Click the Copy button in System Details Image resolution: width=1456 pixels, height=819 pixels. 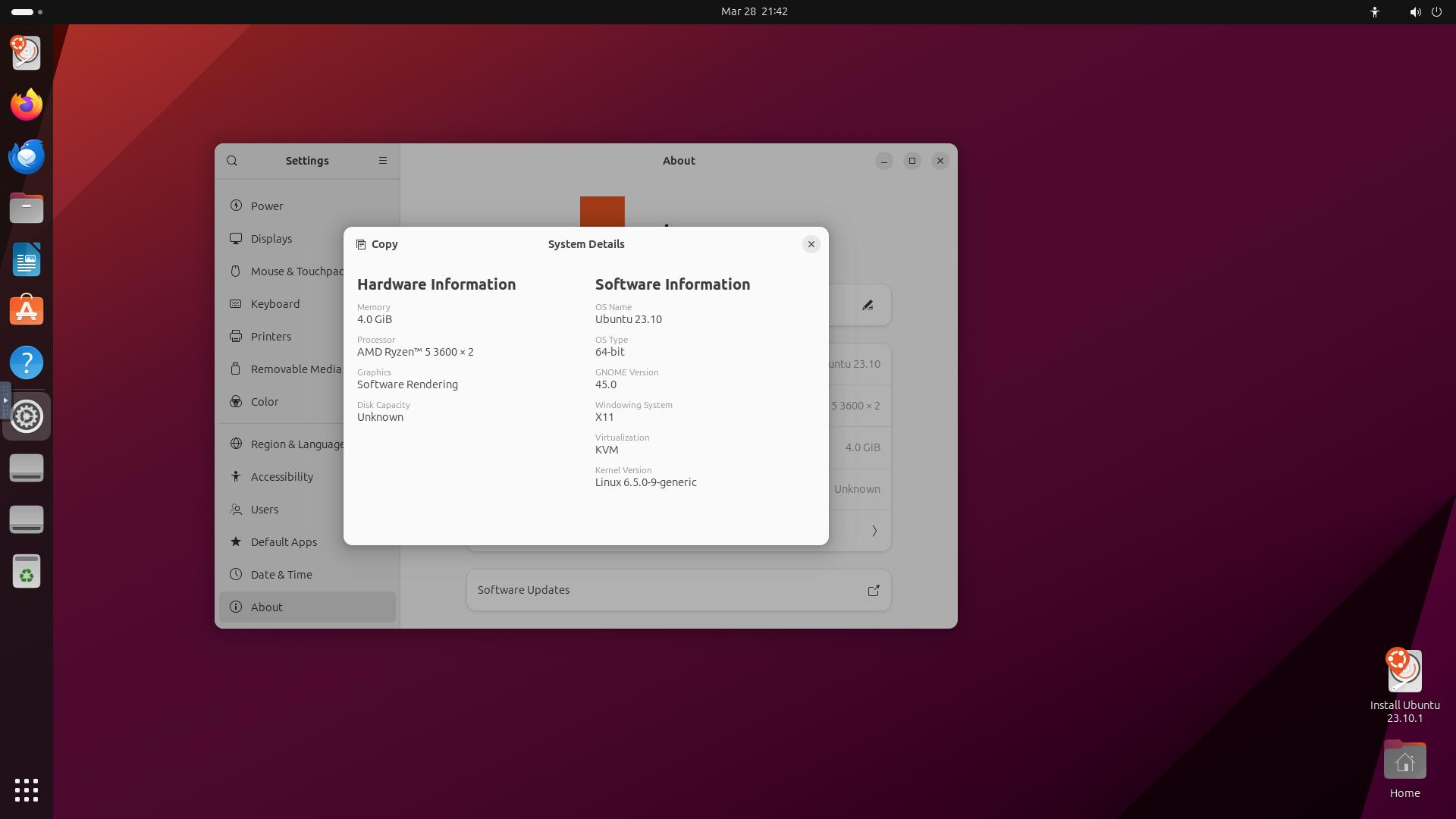[x=377, y=244]
